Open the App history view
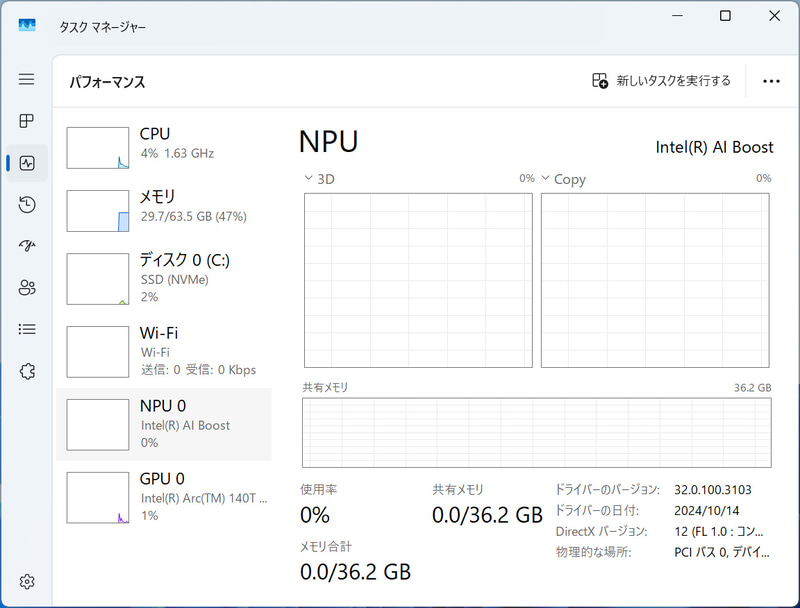 pyautogui.click(x=27, y=204)
